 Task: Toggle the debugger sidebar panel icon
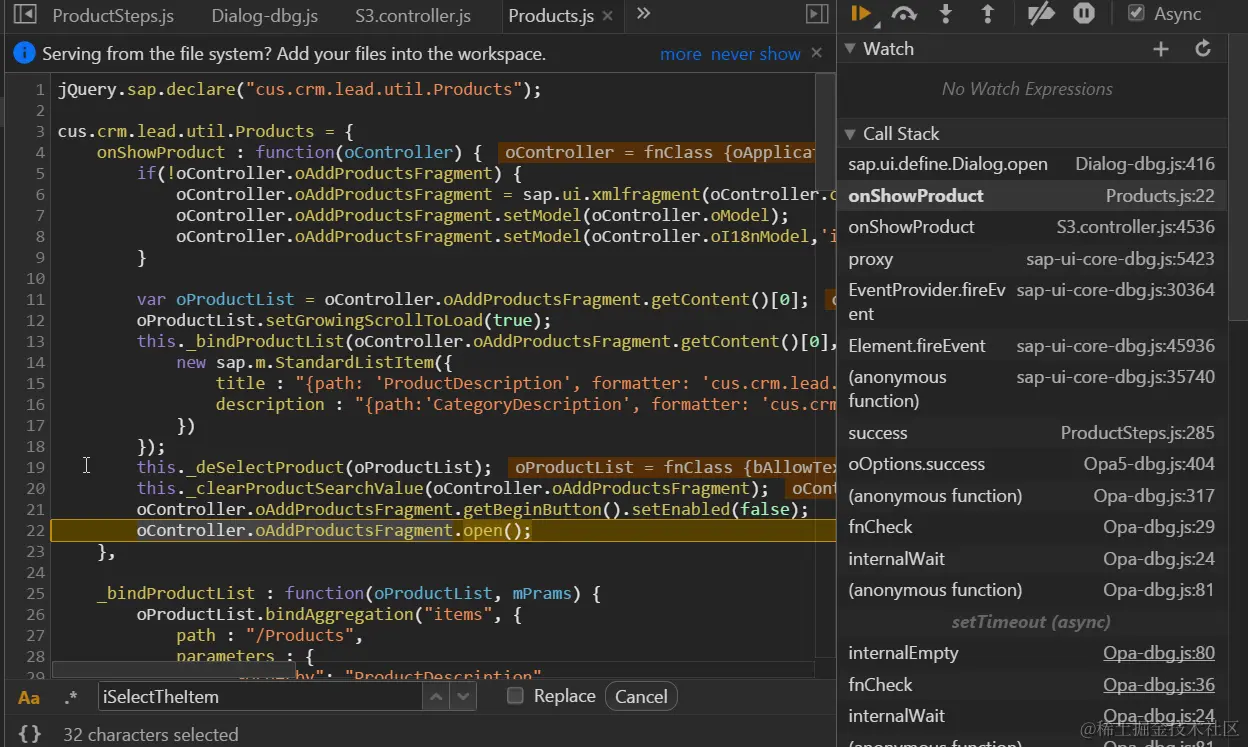click(817, 14)
